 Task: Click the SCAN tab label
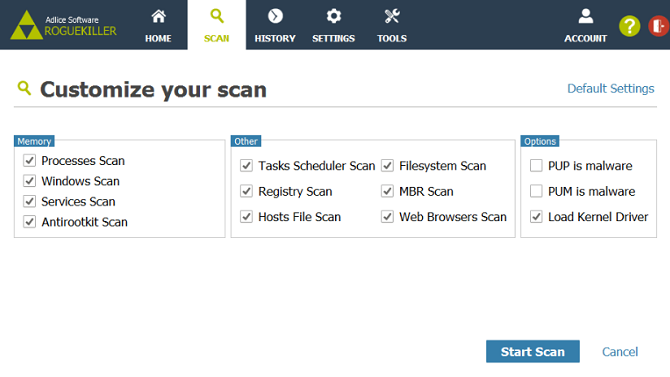[x=217, y=38]
